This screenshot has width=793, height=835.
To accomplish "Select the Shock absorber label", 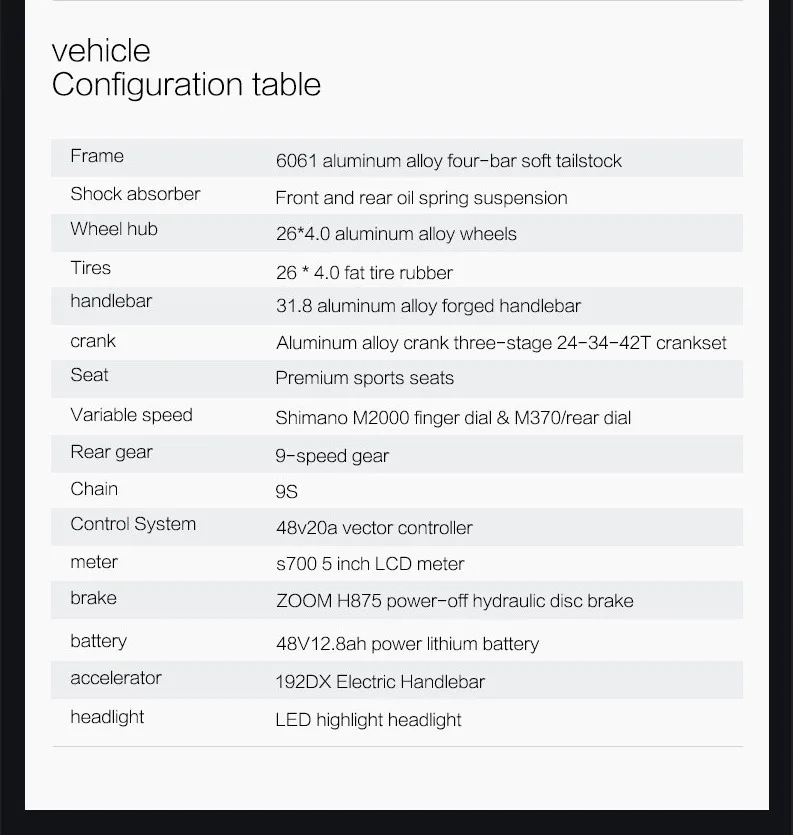I will [x=135, y=194].
